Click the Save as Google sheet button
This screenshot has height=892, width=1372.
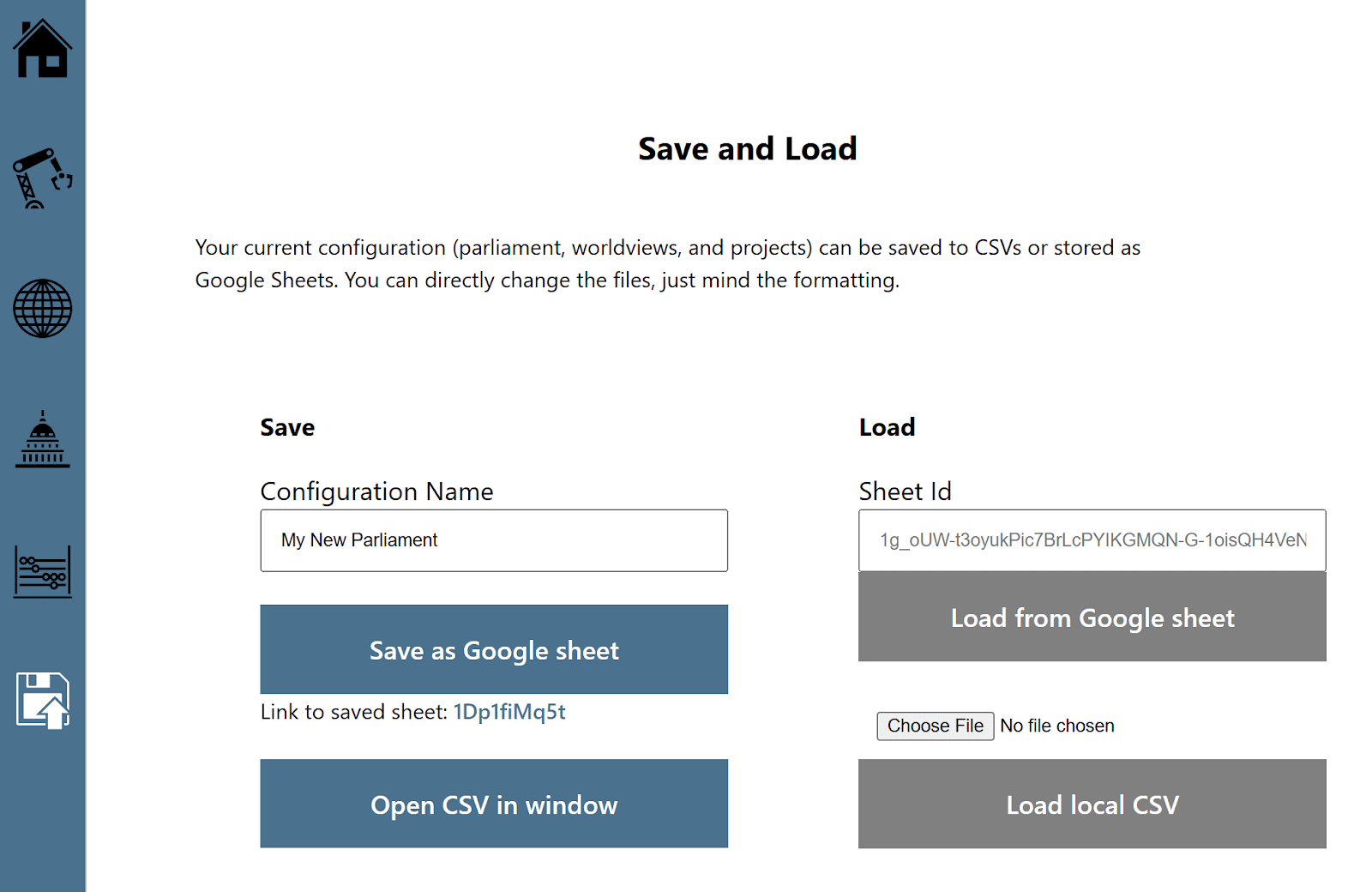point(494,649)
